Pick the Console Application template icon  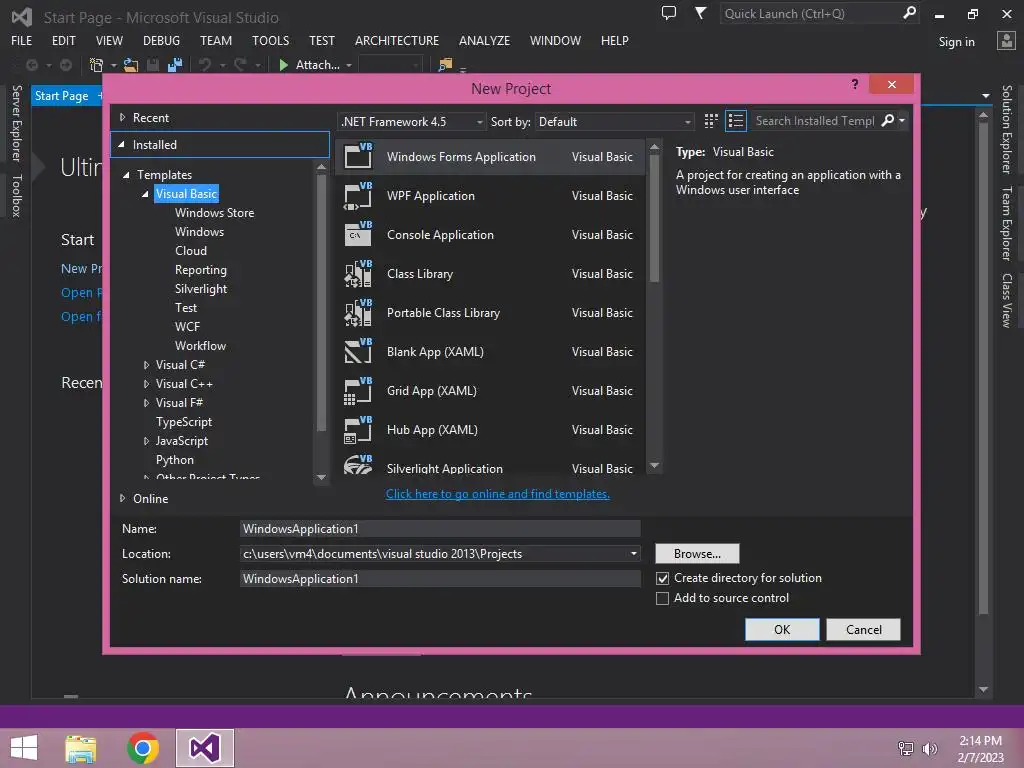358,234
